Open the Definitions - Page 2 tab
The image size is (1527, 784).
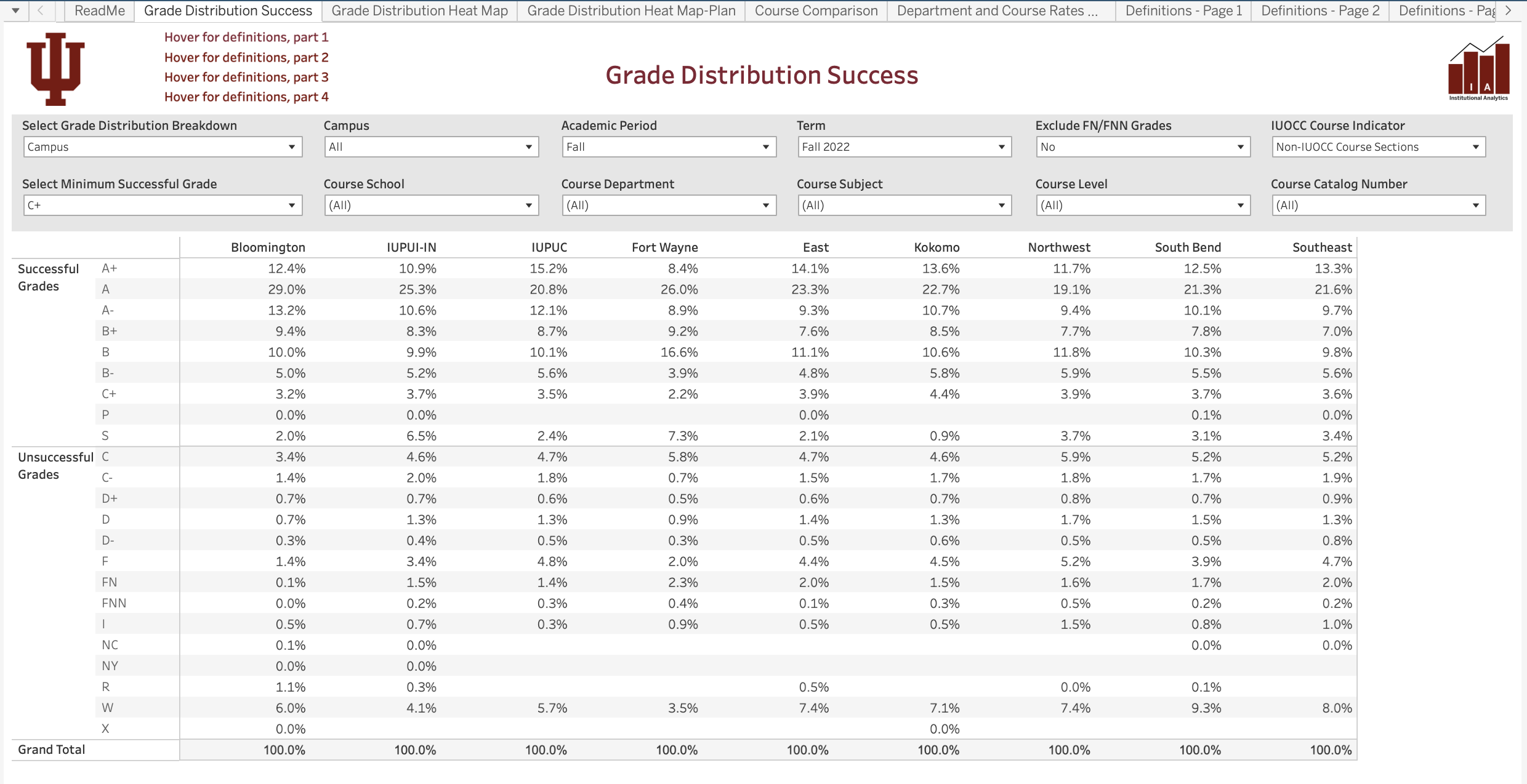[x=1320, y=10]
